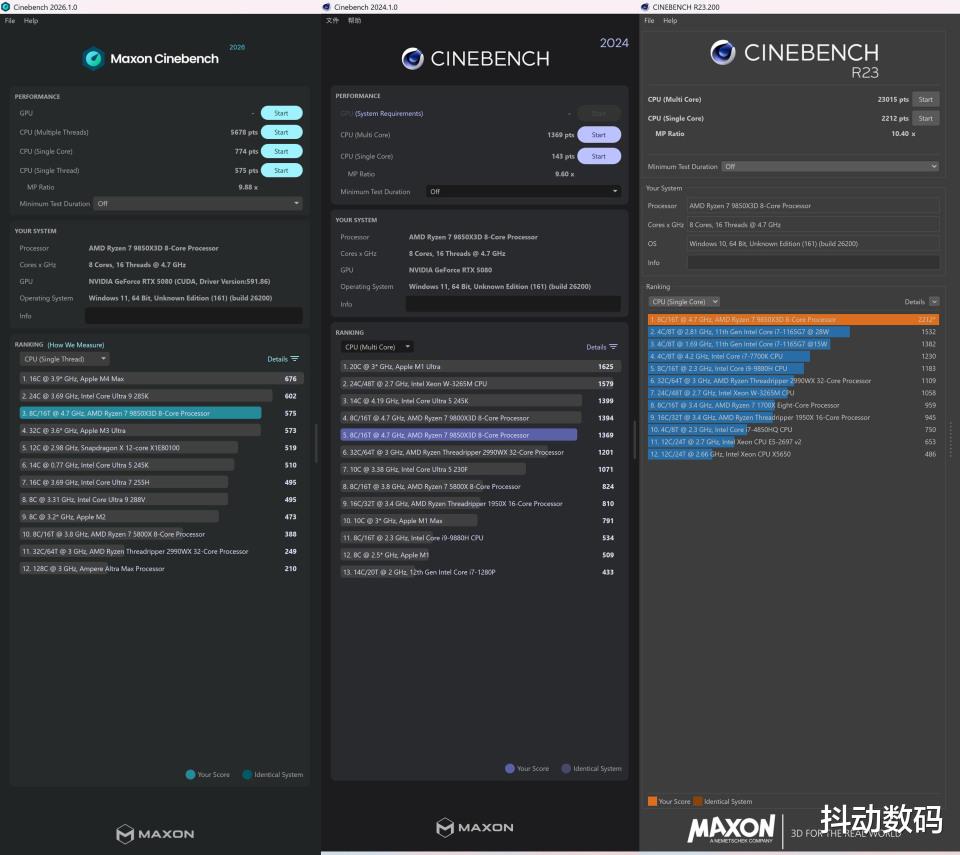Screen dimensions: 960x855
Task: Select highlighted Ryzen 7 9850X3D row in Cinebench 2026
Action: pyautogui.click(x=162, y=413)
